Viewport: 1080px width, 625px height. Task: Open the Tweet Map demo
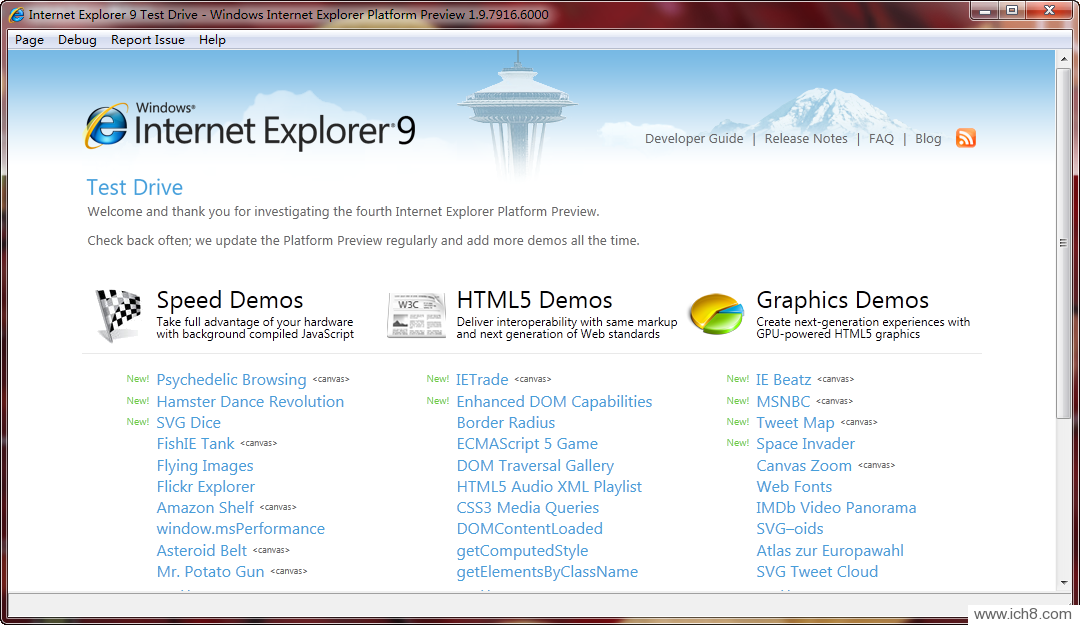pyautogui.click(x=796, y=422)
